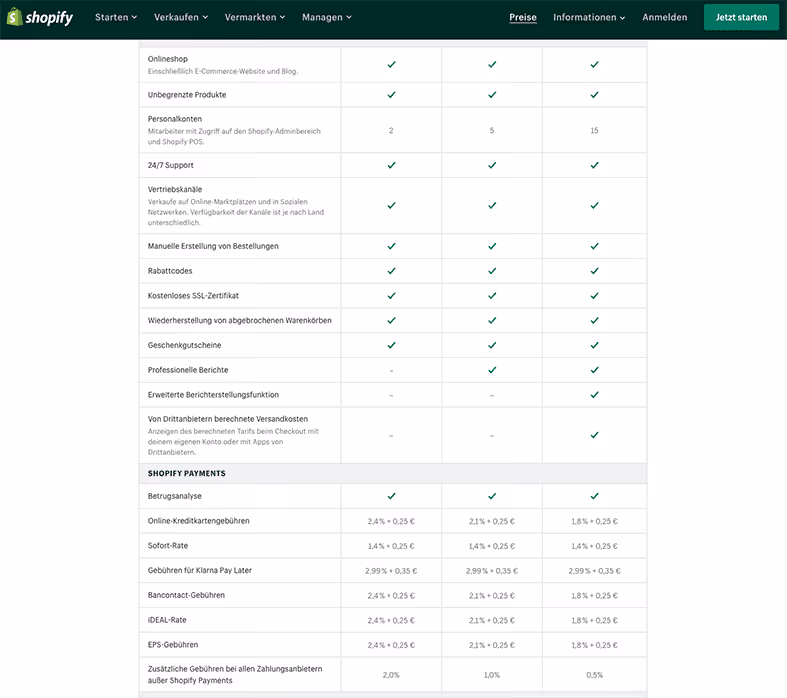This screenshot has width=787, height=698.
Task: Click last checkmark in Professionelle Berichte row
Action: pyautogui.click(x=595, y=370)
